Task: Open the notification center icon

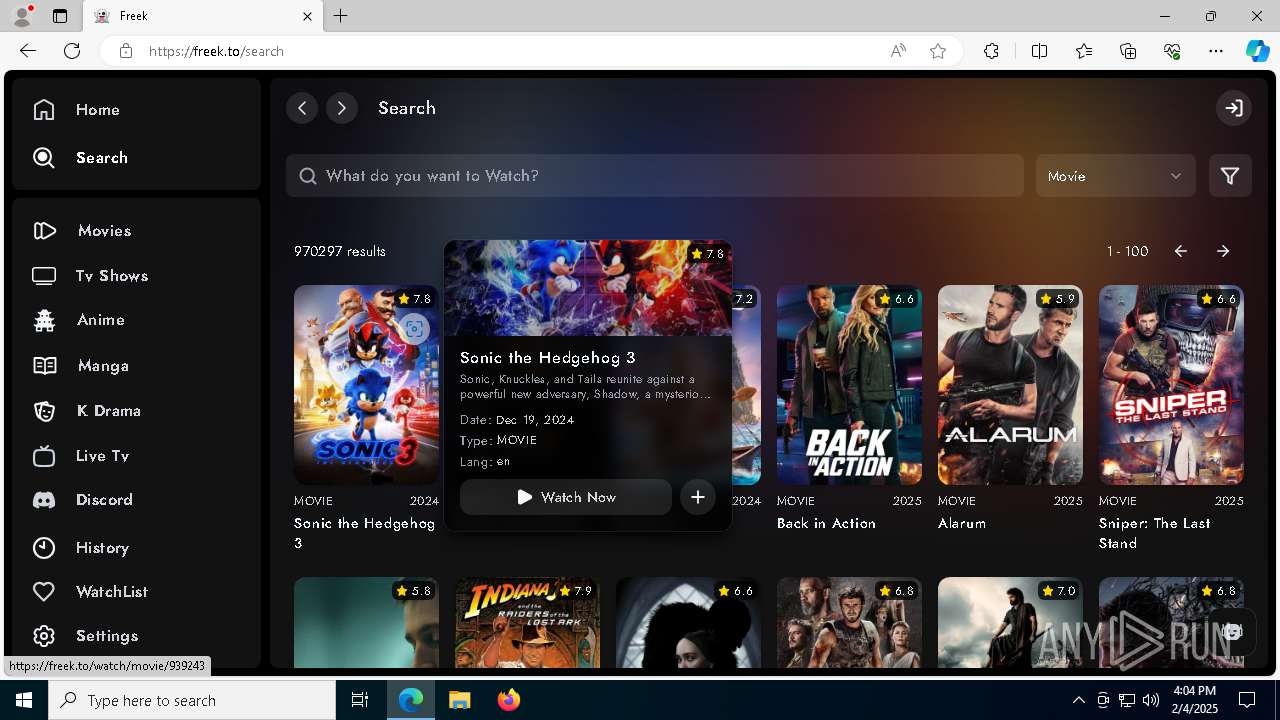Action: (1247, 700)
